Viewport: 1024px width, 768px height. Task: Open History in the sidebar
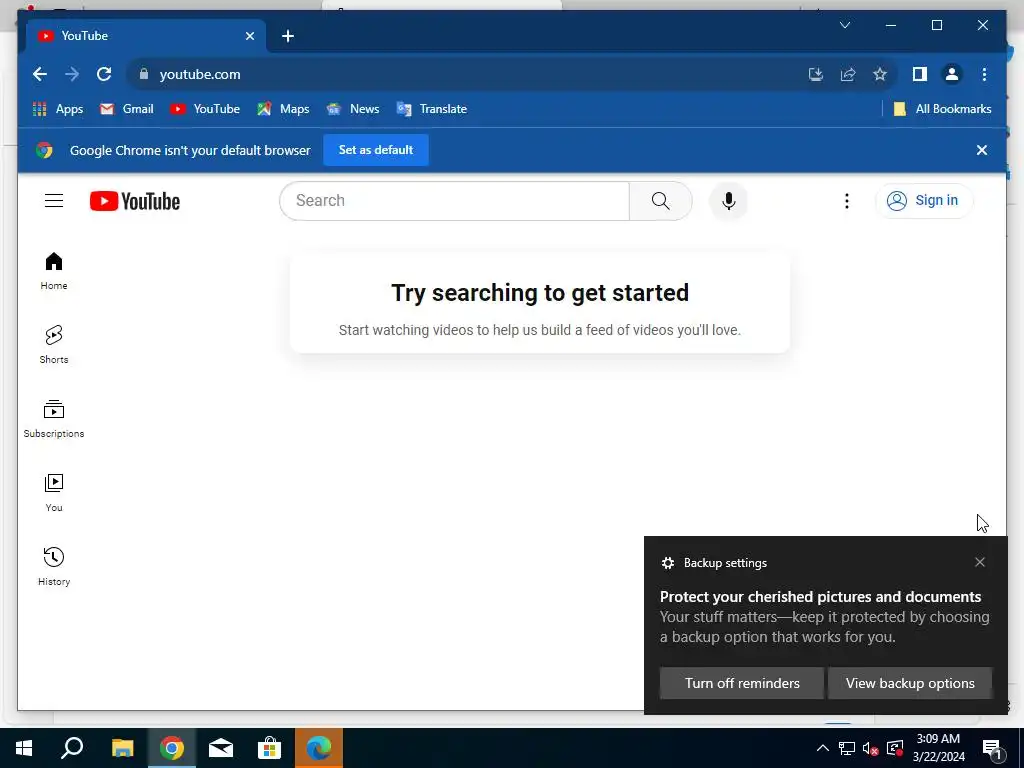(54, 566)
